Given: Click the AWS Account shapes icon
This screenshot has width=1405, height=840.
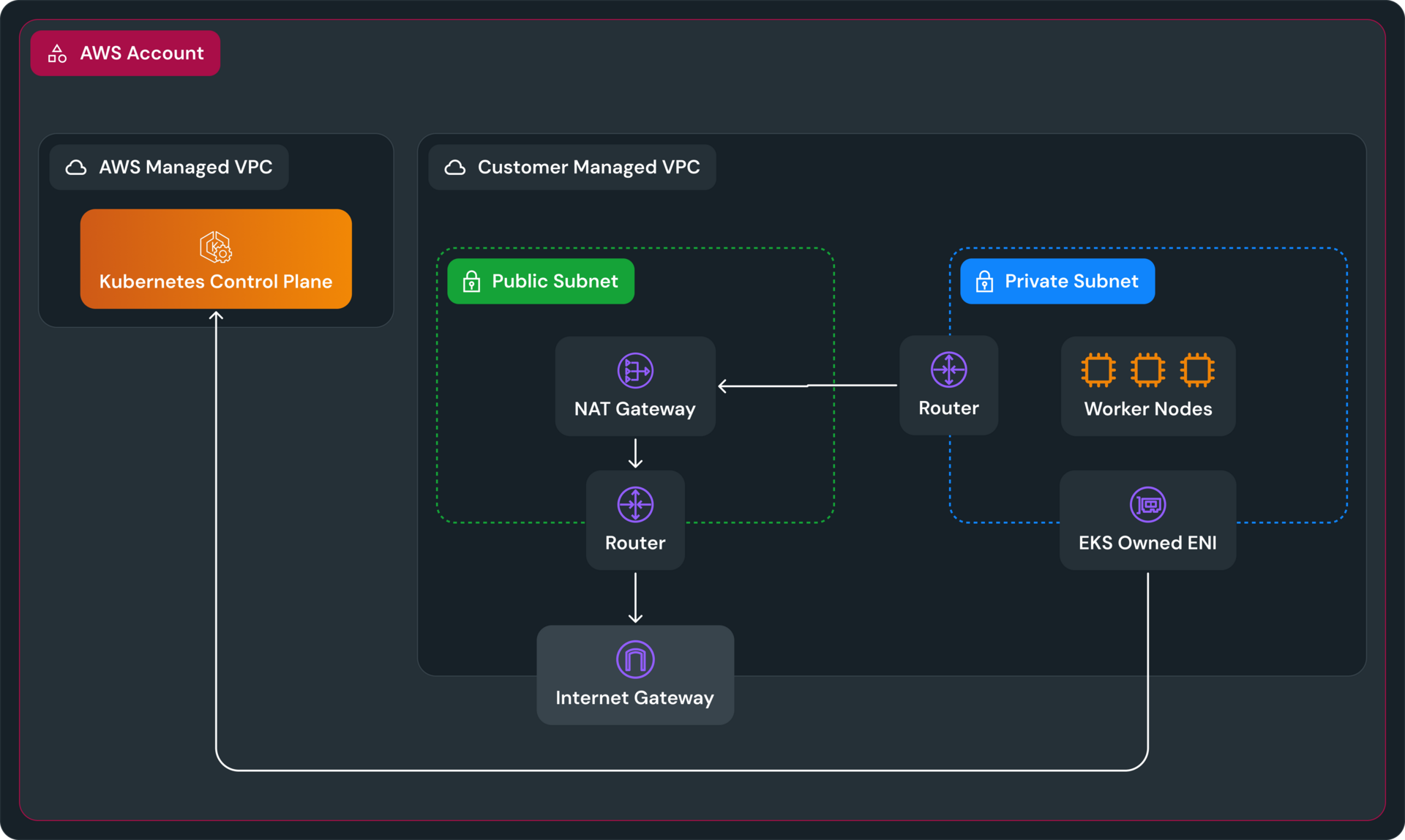Looking at the screenshot, I should (x=57, y=53).
